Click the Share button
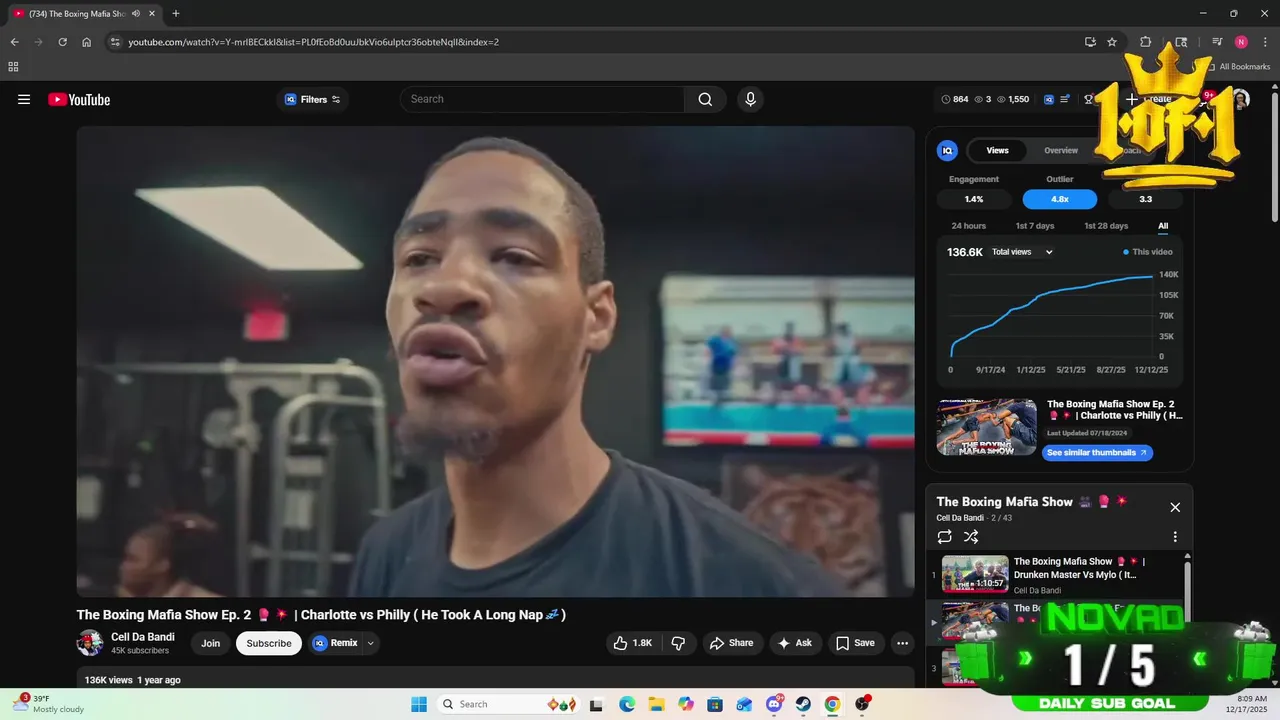The image size is (1280, 720). (x=732, y=643)
